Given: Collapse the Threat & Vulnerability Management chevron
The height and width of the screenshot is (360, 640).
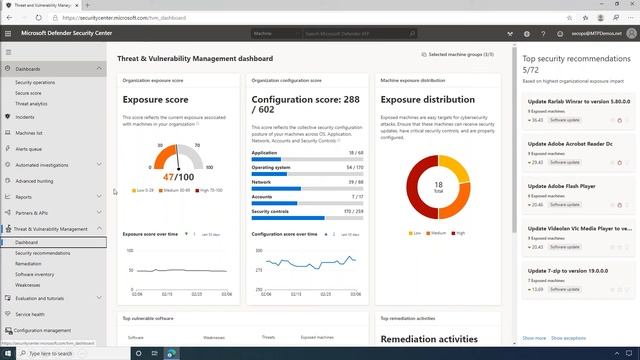Looking at the screenshot, I should click(x=99, y=229).
